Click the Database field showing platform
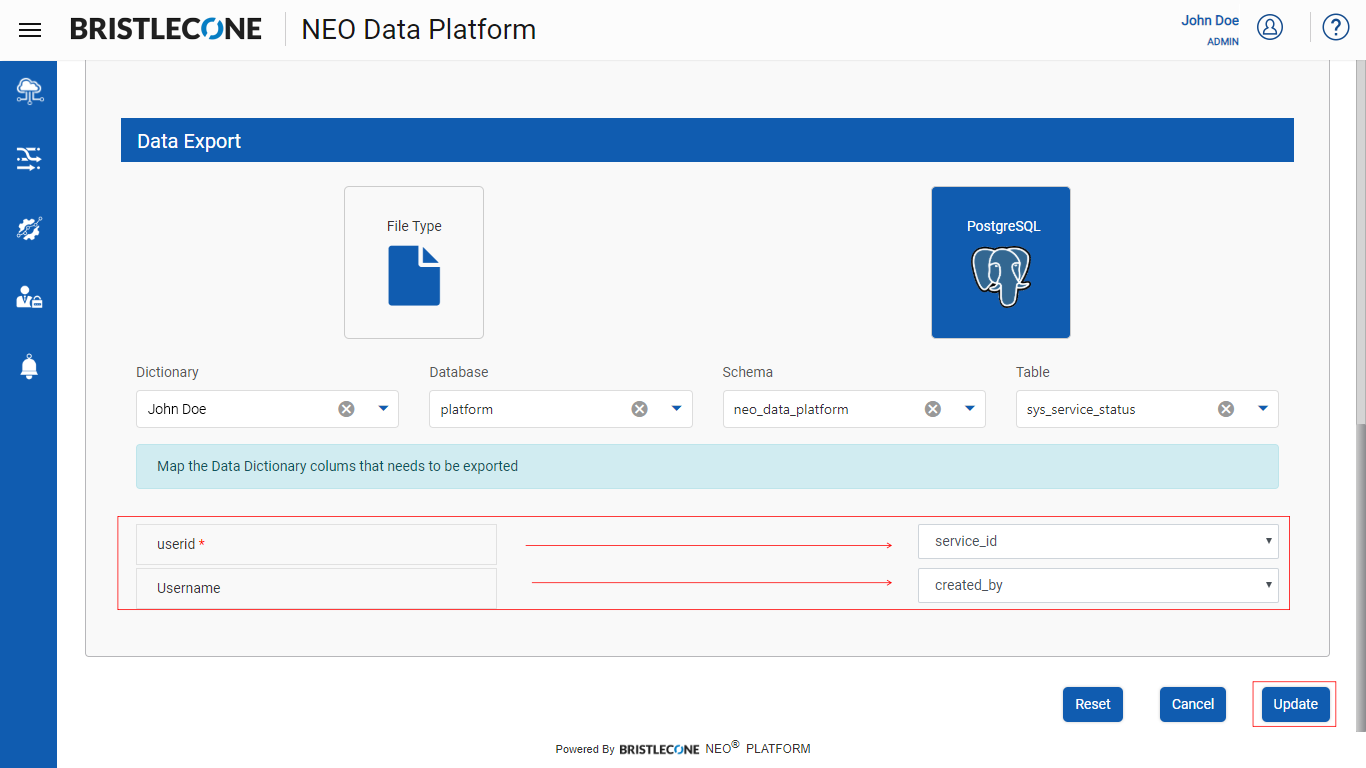 561,409
